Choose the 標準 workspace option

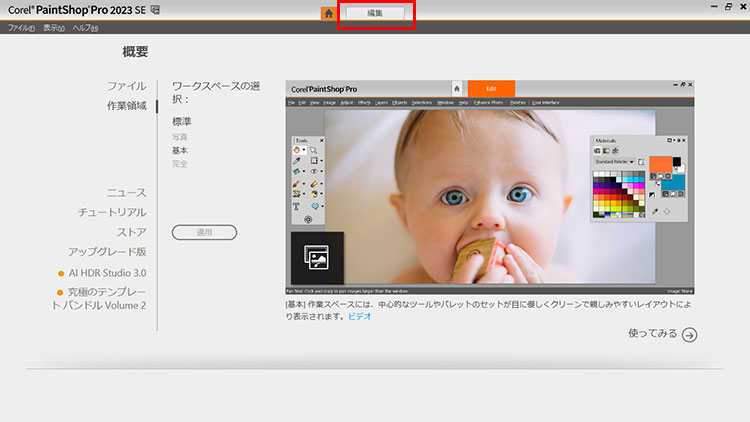point(182,121)
